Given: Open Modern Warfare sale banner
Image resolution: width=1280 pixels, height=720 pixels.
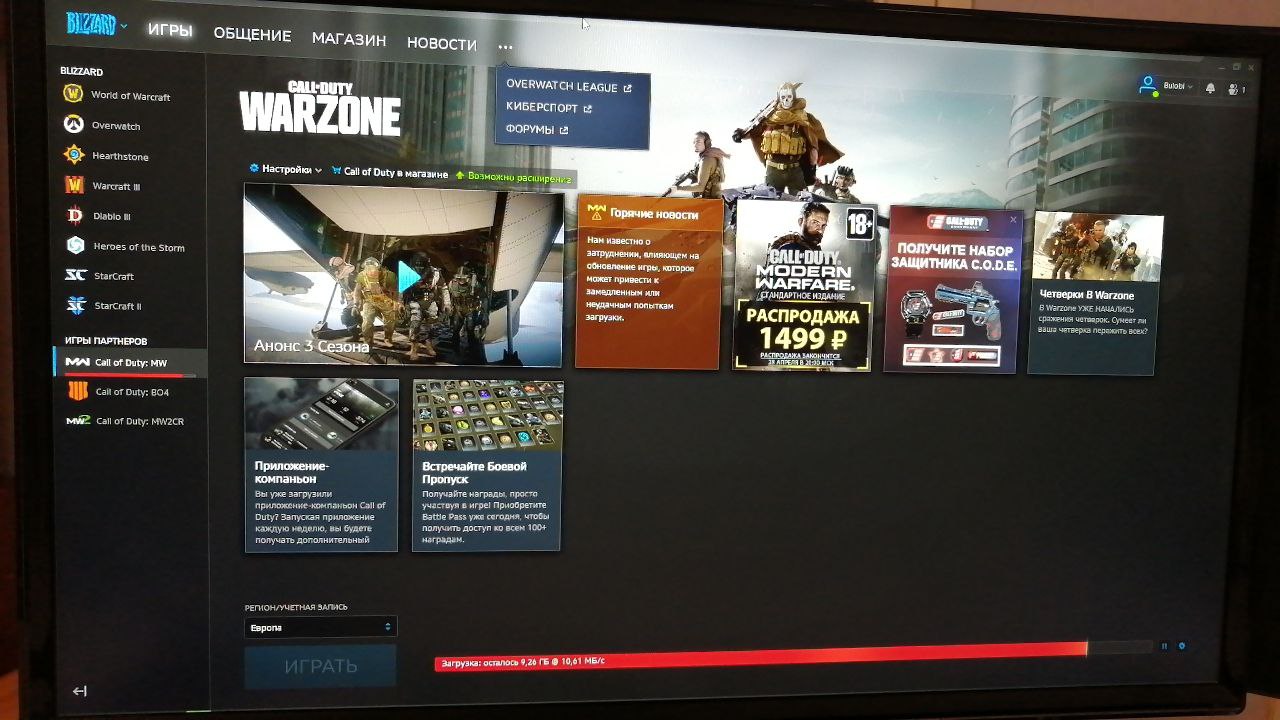Looking at the screenshot, I should (x=805, y=286).
